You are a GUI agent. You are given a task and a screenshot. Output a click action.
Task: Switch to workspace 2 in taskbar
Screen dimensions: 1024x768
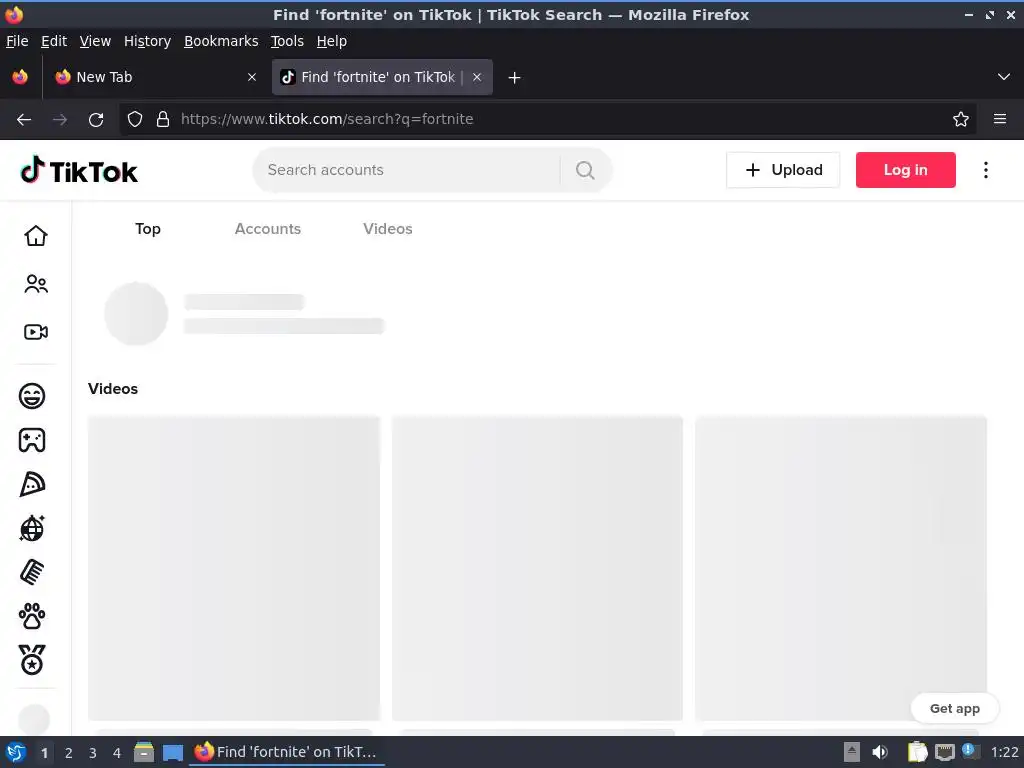(x=69, y=753)
